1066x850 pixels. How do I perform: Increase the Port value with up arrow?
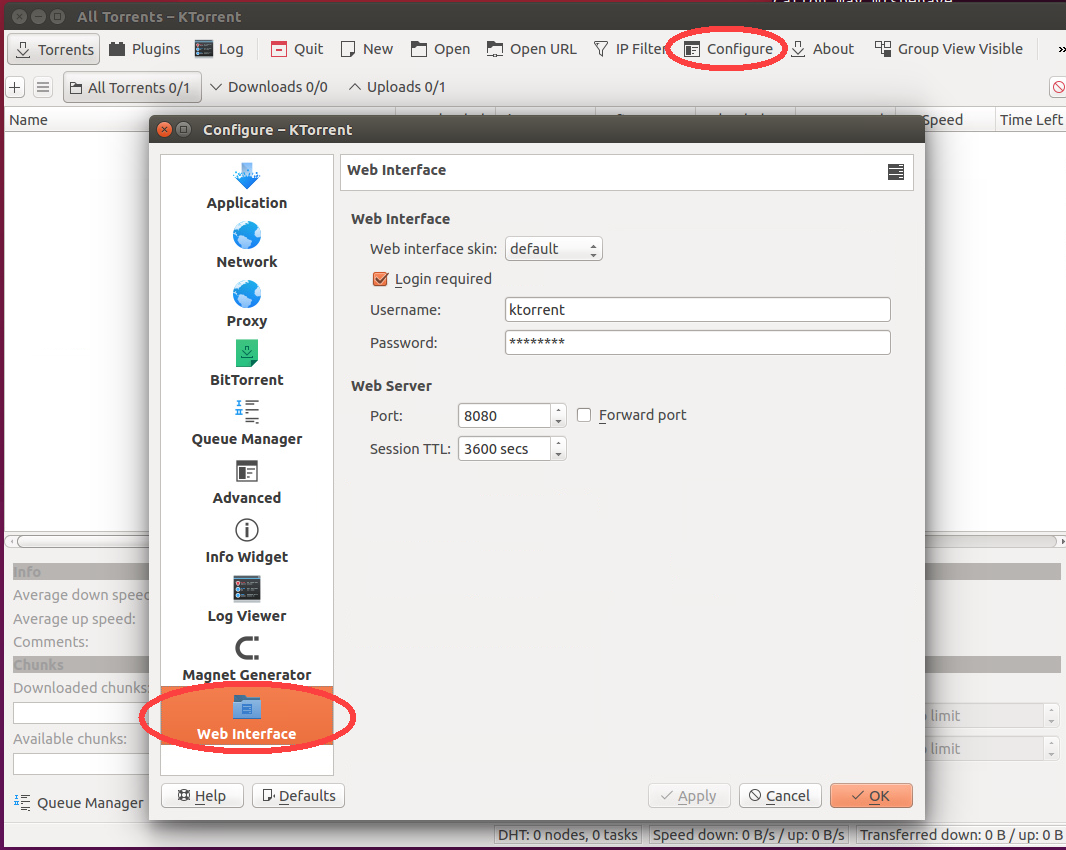click(558, 410)
